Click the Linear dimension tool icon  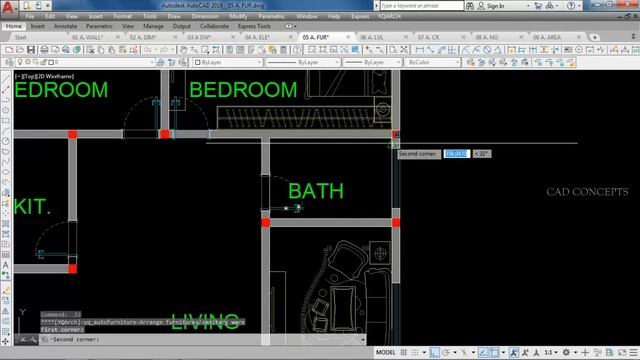pyautogui.click(x=420, y=50)
